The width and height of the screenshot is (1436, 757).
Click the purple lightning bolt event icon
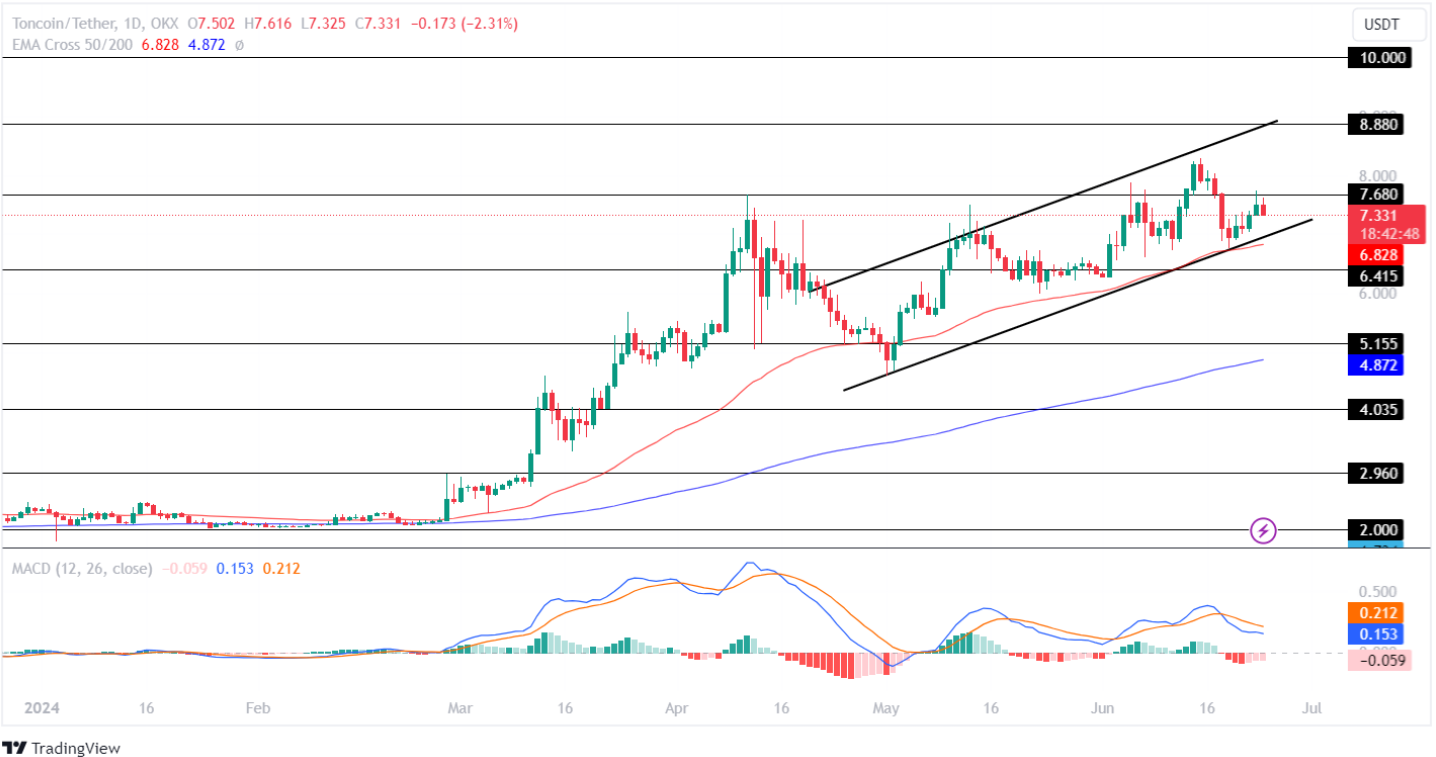(x=1264, y=531)
